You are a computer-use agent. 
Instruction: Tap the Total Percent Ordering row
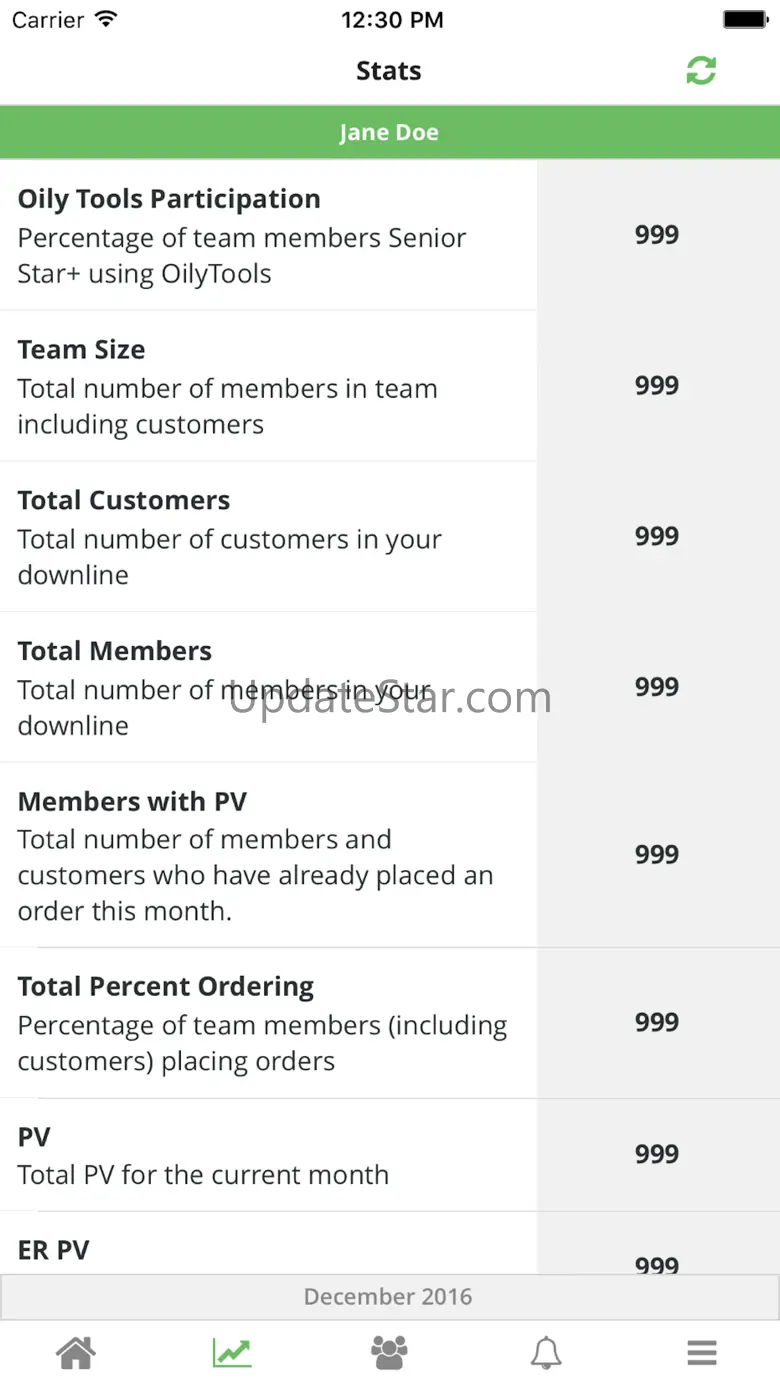pos(268,1023)
